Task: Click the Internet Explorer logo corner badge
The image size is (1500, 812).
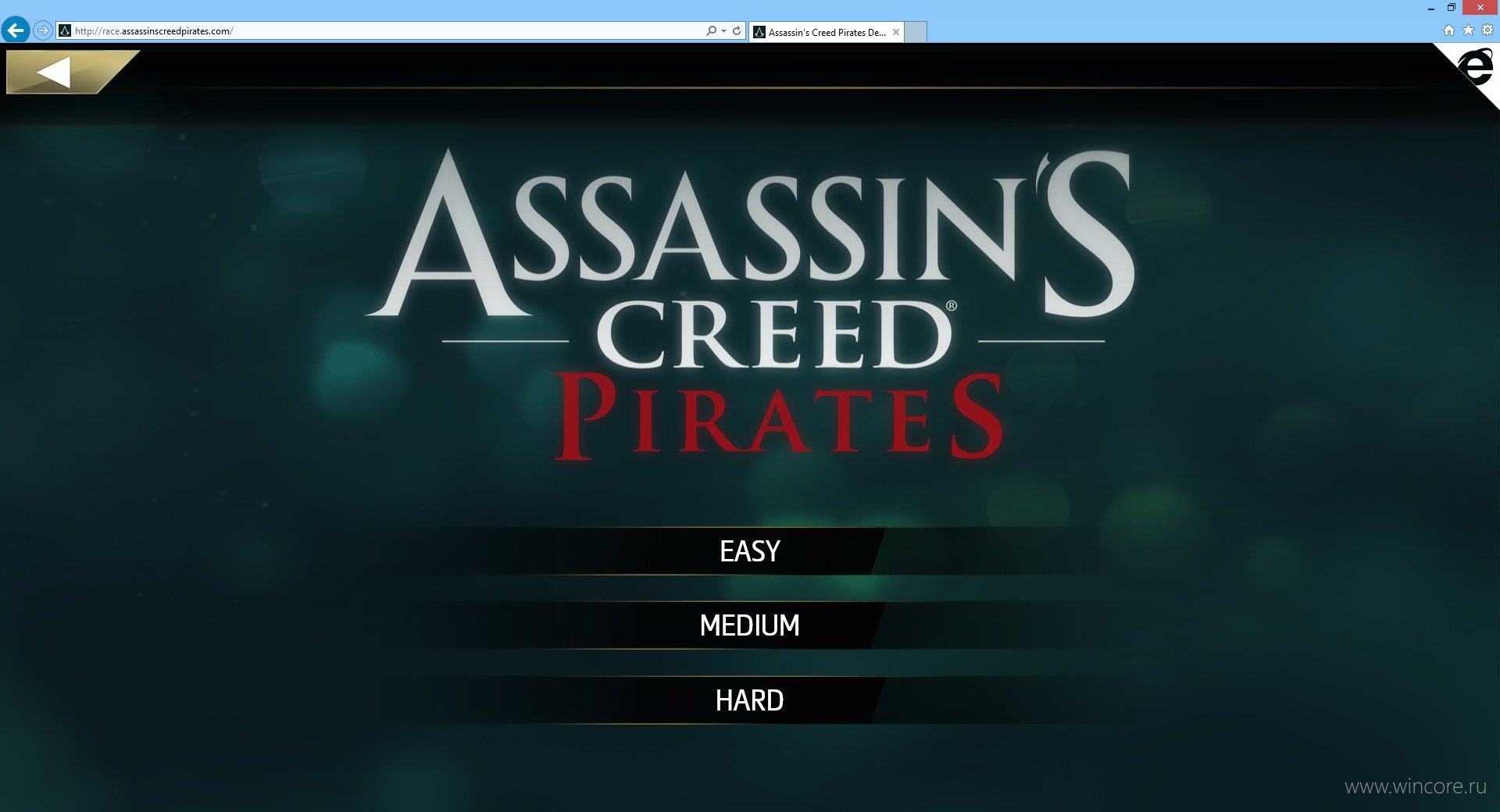Action: click(1475, 66)
